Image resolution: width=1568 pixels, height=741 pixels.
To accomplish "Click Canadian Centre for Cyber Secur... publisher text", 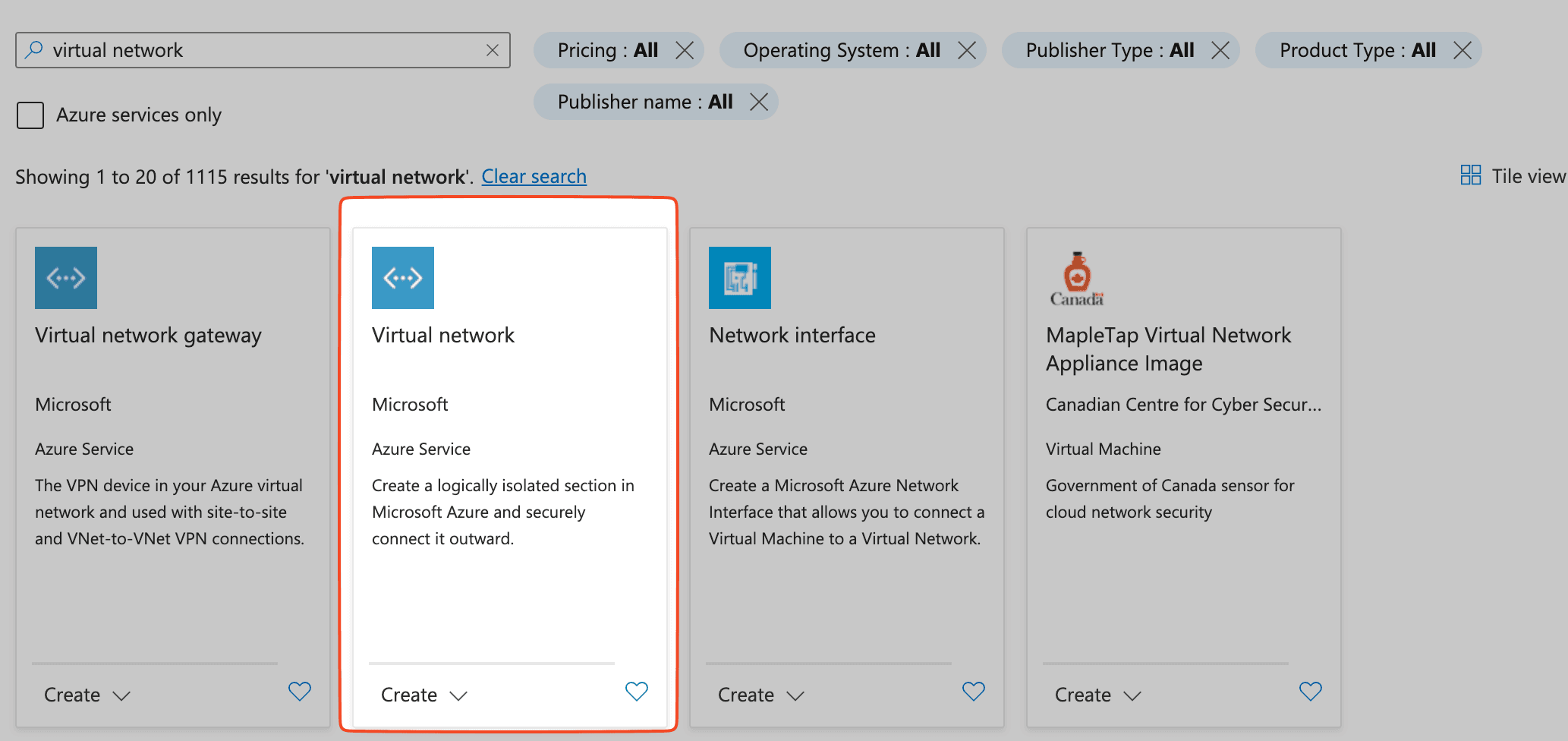I will point(1184,405).
